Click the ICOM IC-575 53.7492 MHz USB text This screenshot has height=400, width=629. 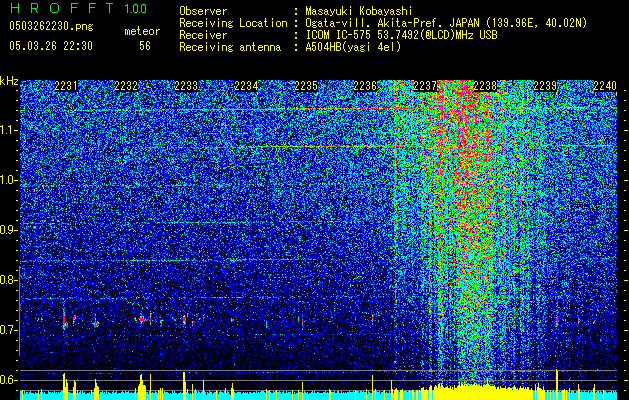[x=401, y=35]
